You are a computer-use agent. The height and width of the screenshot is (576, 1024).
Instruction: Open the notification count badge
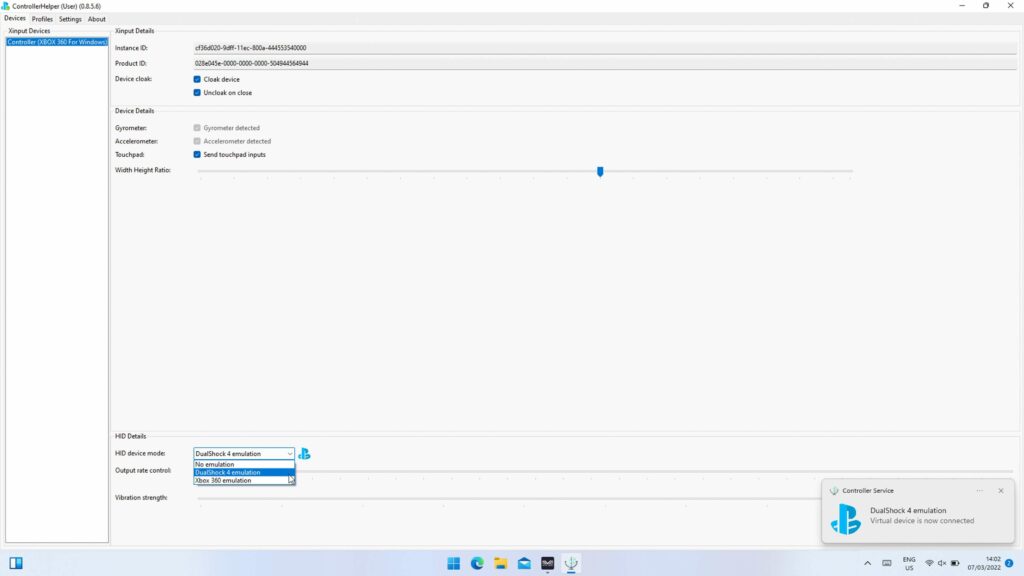click(1009, 563)
